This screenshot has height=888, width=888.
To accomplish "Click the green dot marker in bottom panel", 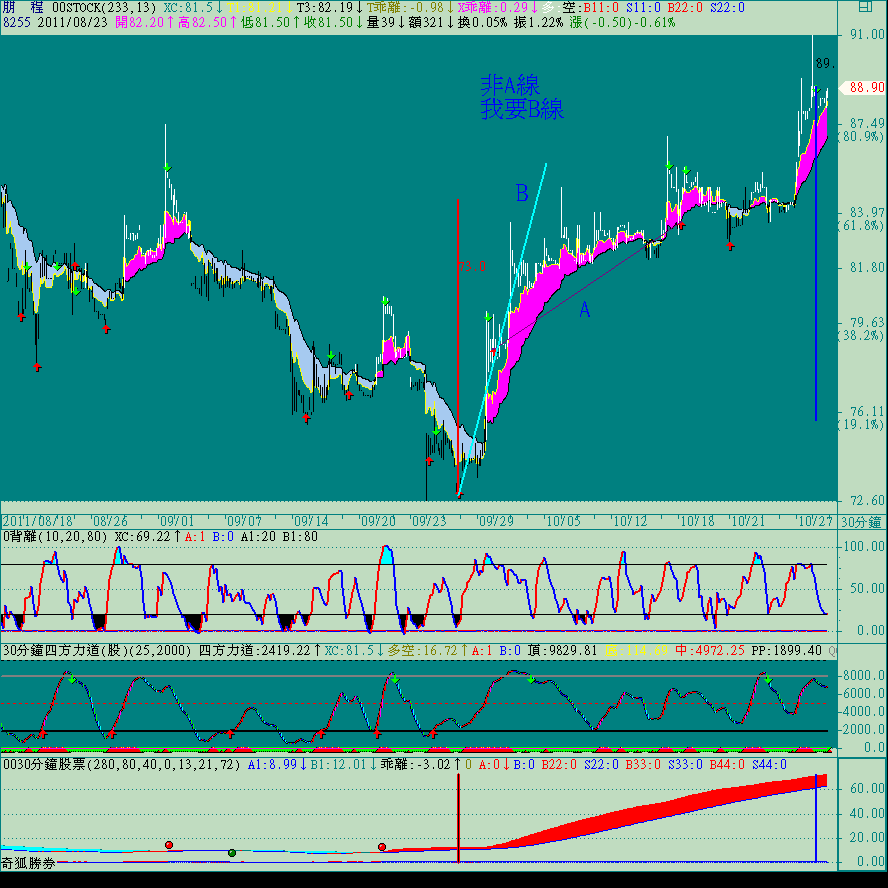I will [232, 853].
